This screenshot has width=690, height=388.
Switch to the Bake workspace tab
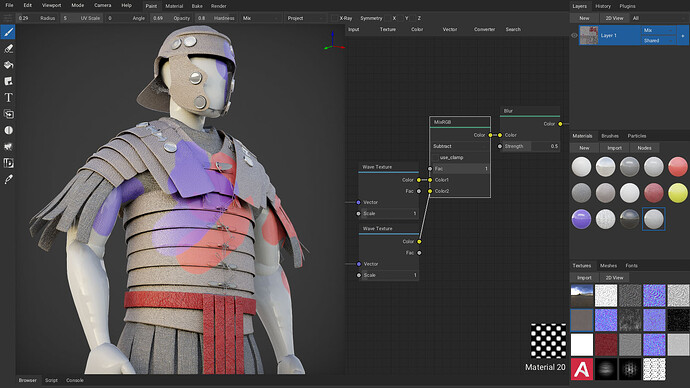point(197,6)
